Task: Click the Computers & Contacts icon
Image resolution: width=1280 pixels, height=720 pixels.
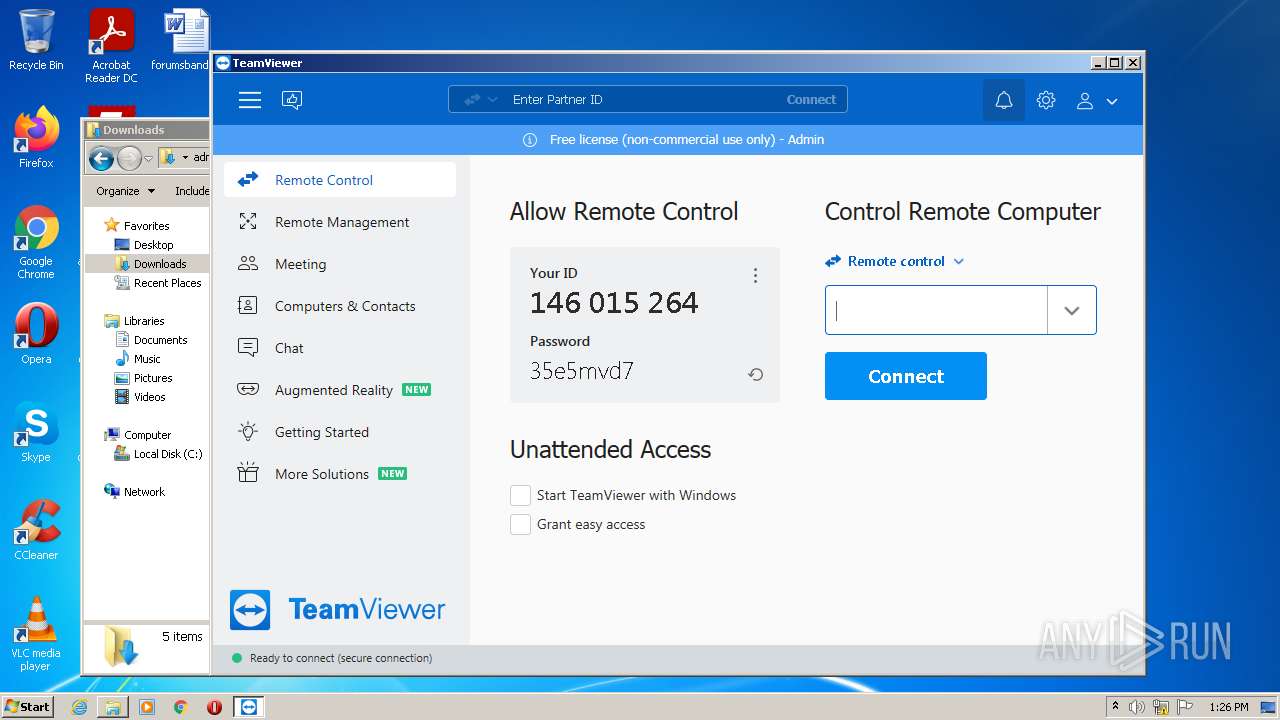Action: click(248, 306)
